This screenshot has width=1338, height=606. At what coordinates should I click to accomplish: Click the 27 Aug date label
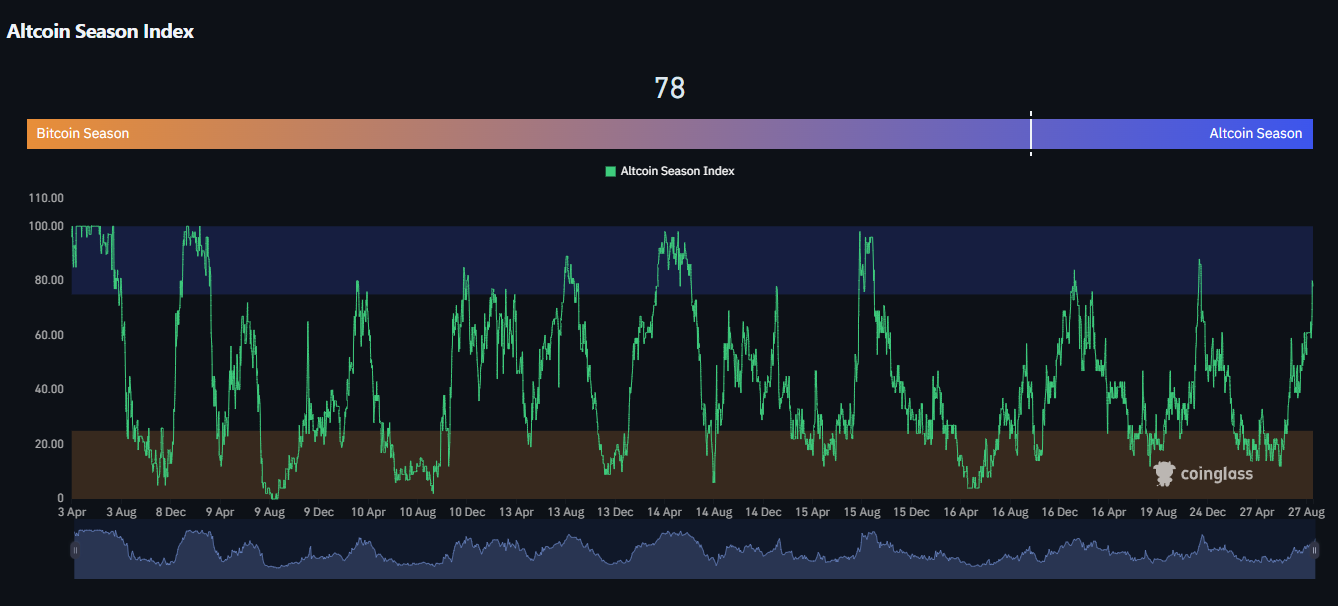(1307, 512)
